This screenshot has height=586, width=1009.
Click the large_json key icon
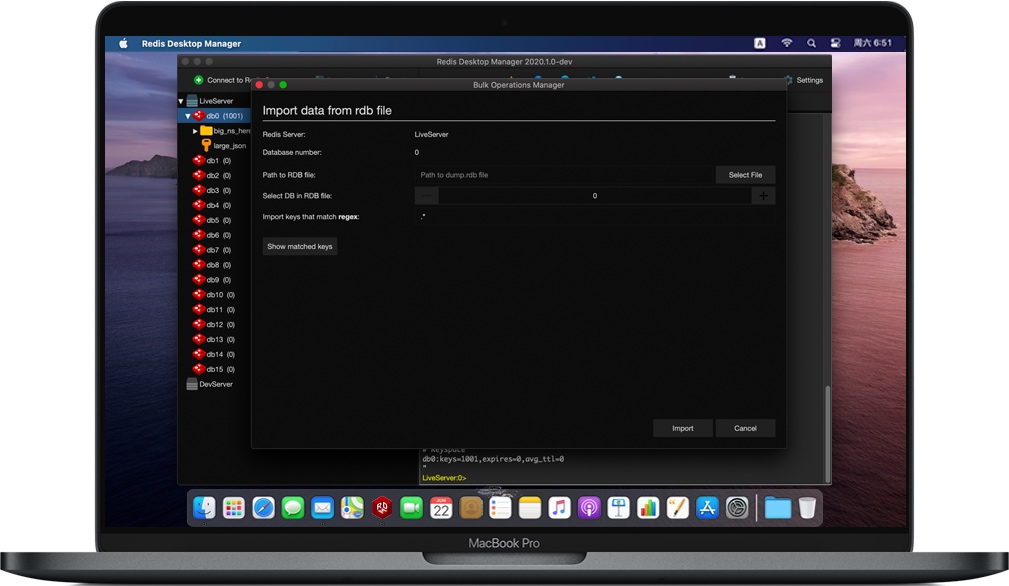206,145
